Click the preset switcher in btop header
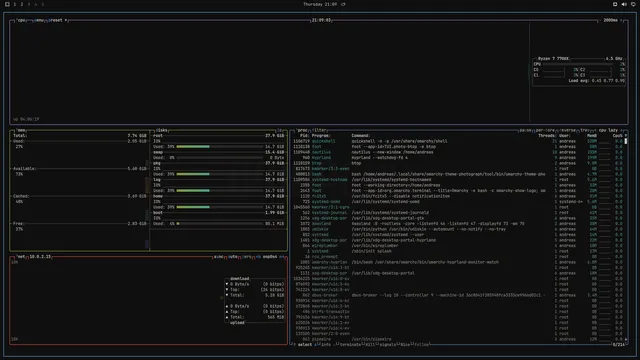The image size is (640, 360). coord(57,20)
